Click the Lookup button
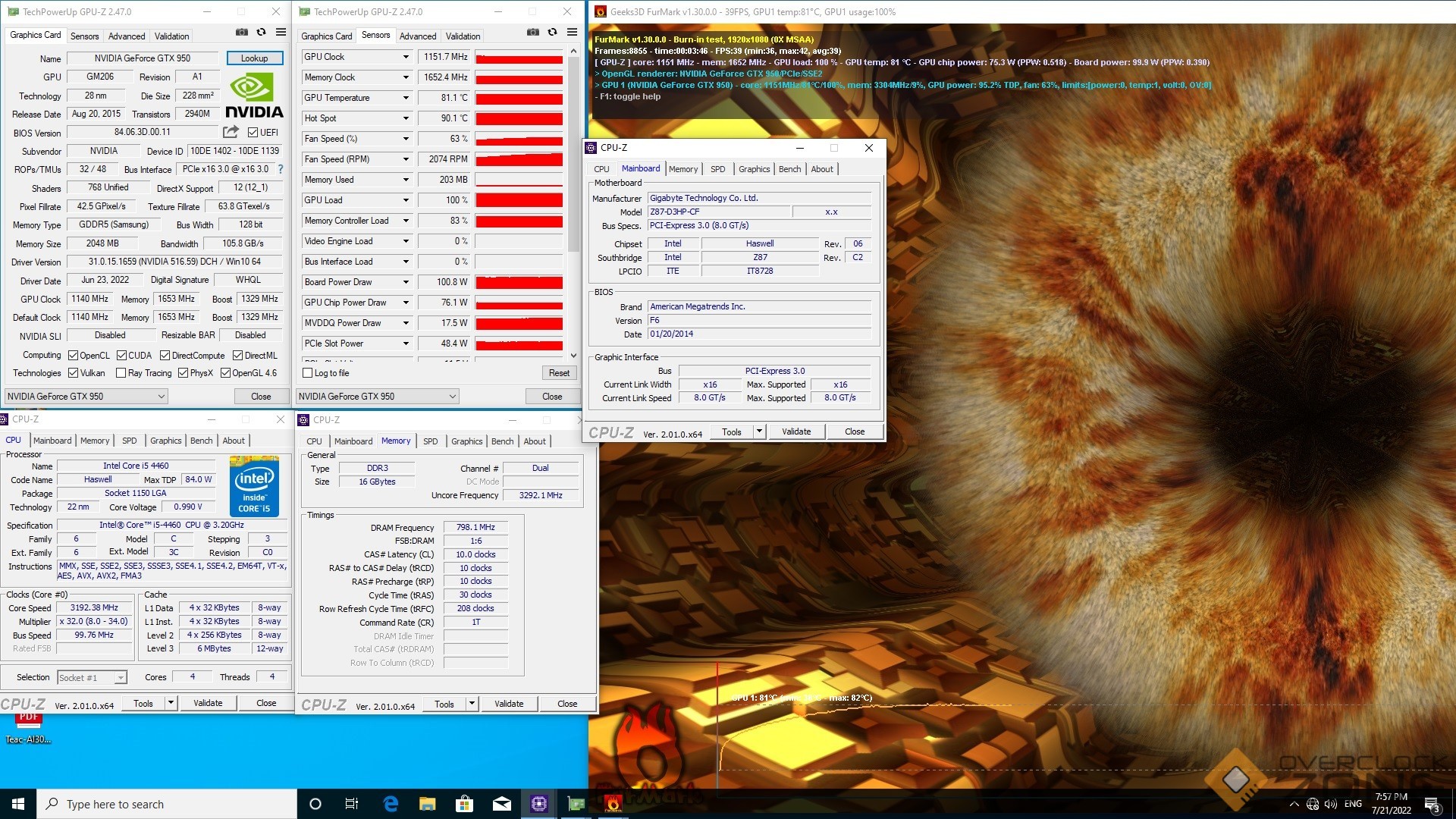Viewport: 1456px width, 819px height. click(x=254, y=58)
